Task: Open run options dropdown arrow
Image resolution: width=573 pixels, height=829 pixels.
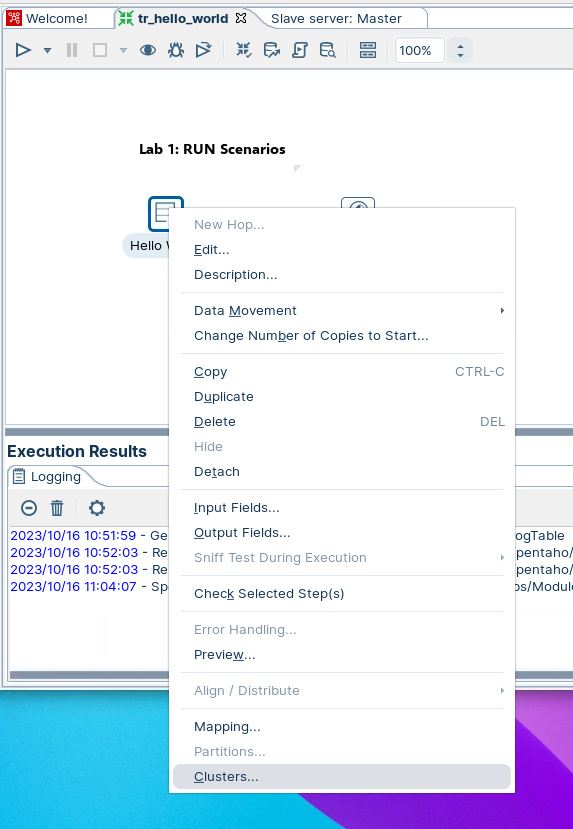Action: point(47,51)
